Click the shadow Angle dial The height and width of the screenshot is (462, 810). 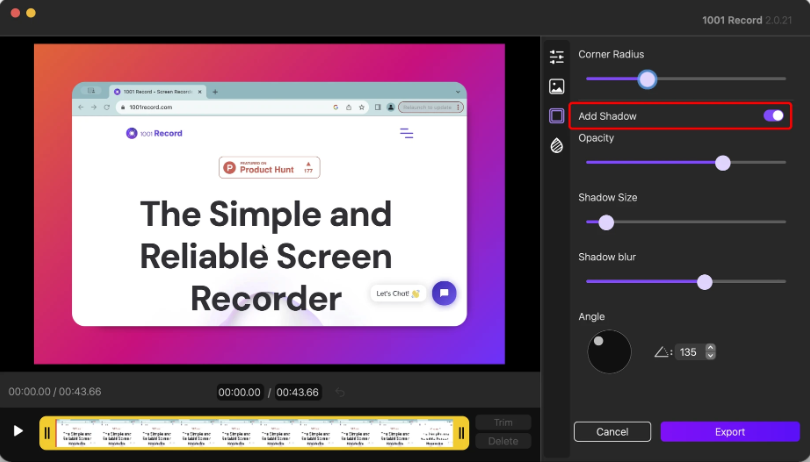610,352
